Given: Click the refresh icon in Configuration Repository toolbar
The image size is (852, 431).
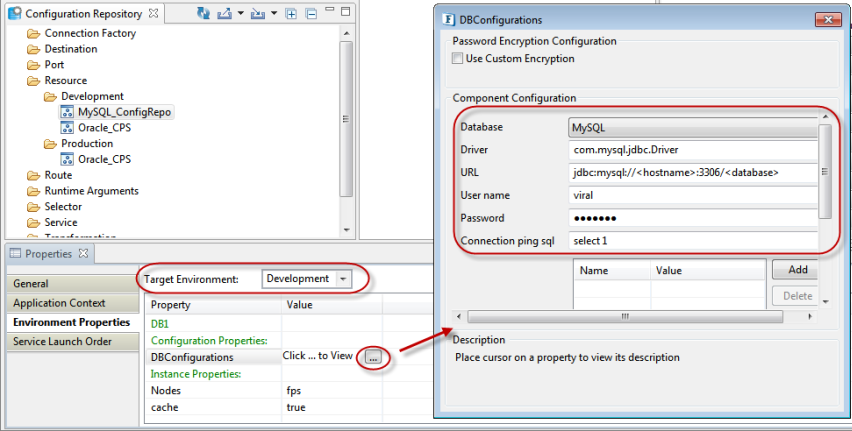Looking at the screenshot, I should (x=204, y=14).
